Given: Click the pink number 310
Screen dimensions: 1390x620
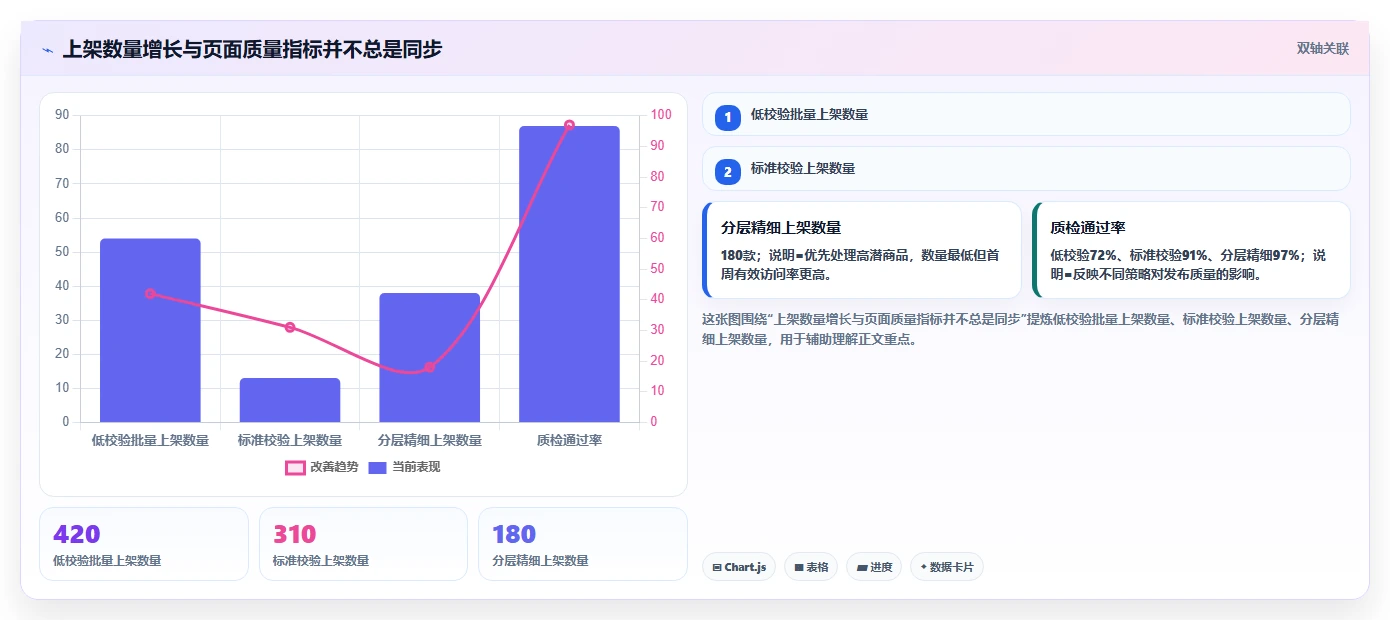Looking at the screenshot, I should pyautogui.click(x=295, y=534).
